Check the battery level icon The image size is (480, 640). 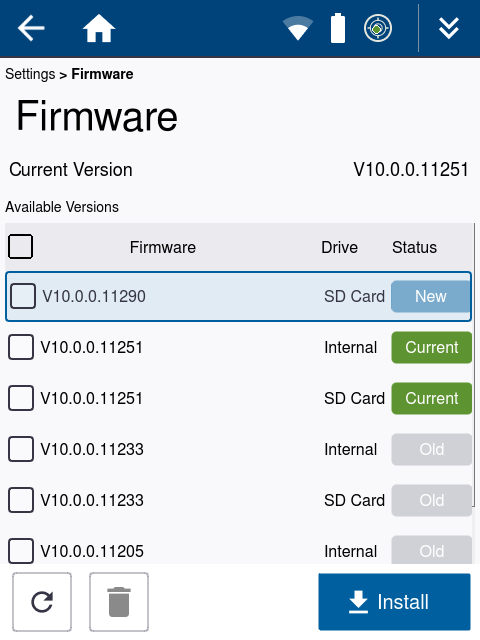click(338, 28)
